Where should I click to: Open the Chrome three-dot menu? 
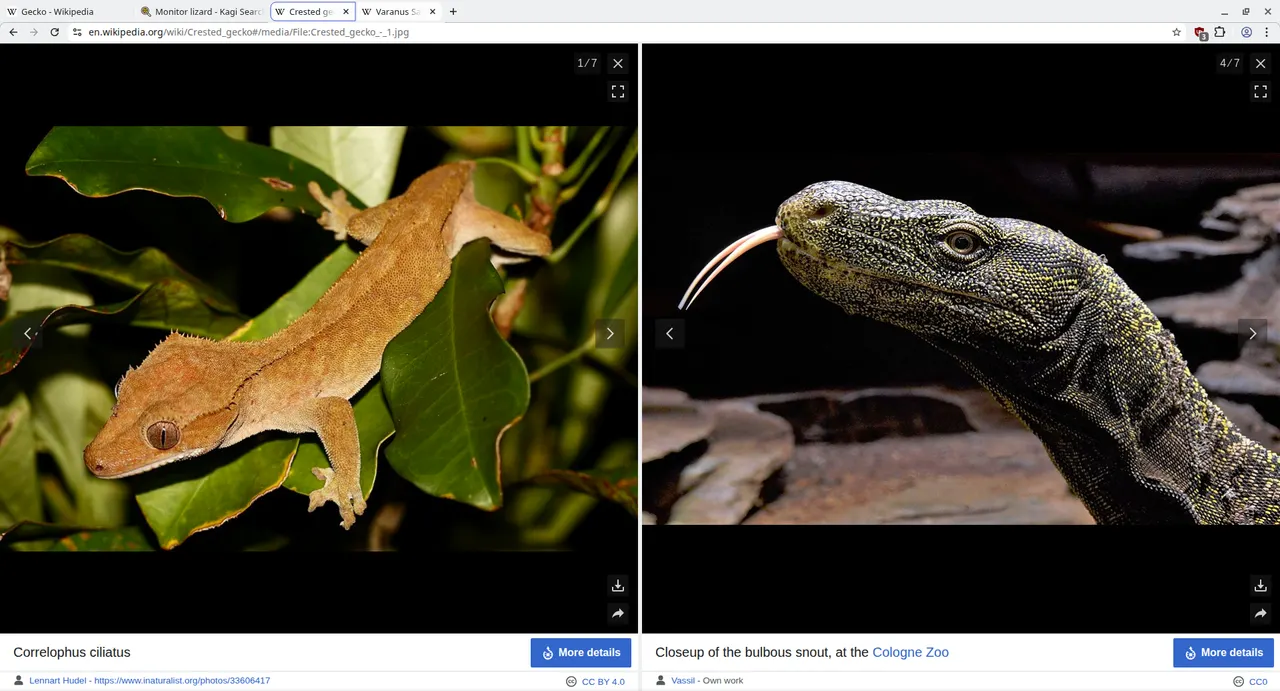click(1267, 32)
